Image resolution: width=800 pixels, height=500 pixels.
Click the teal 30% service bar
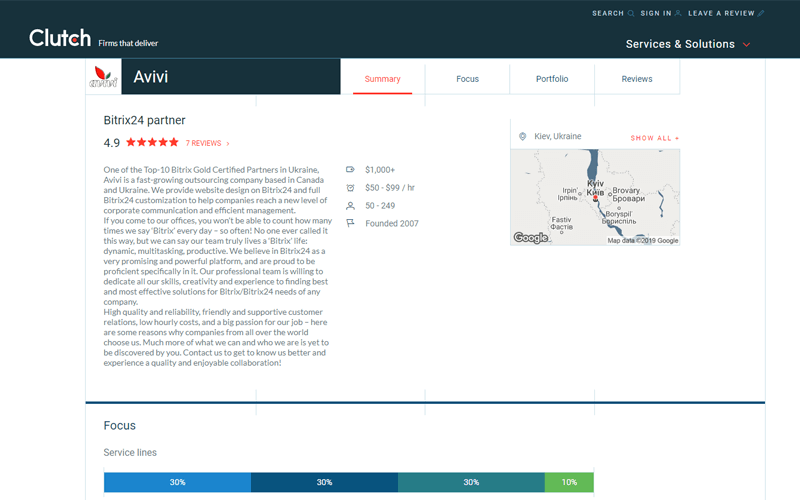[471, 482]
